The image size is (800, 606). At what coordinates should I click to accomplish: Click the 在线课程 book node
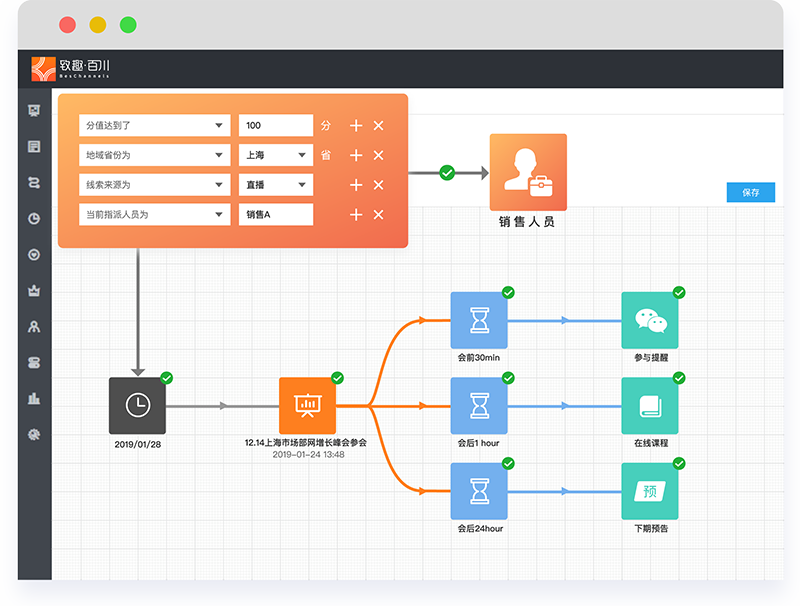[x=650, y=405]
